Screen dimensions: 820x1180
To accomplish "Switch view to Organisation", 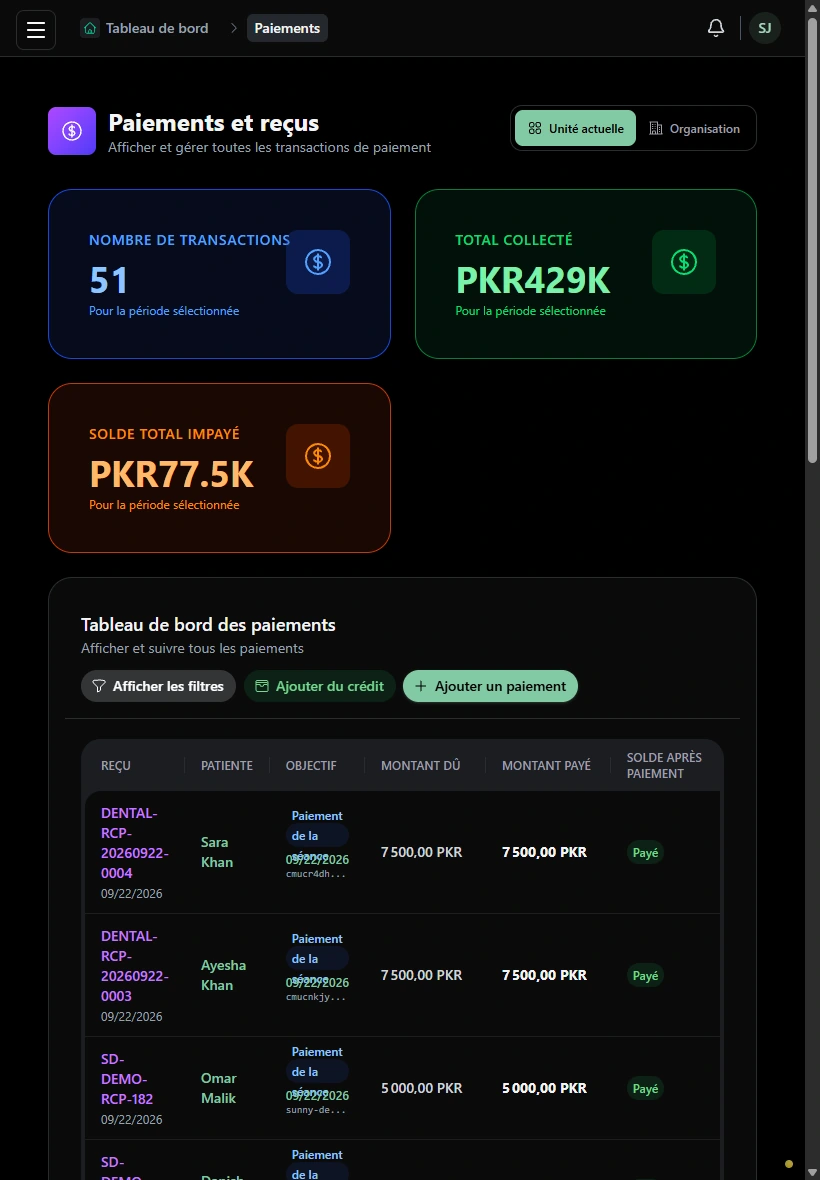I will point(694,129).
